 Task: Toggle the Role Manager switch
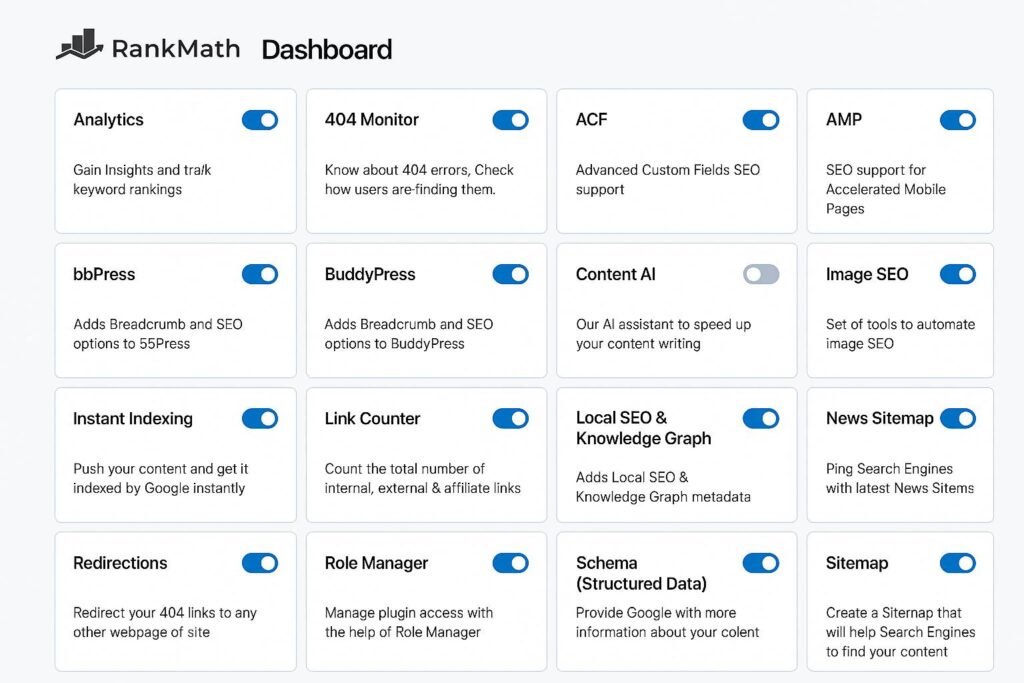click(x=510, y=563)
